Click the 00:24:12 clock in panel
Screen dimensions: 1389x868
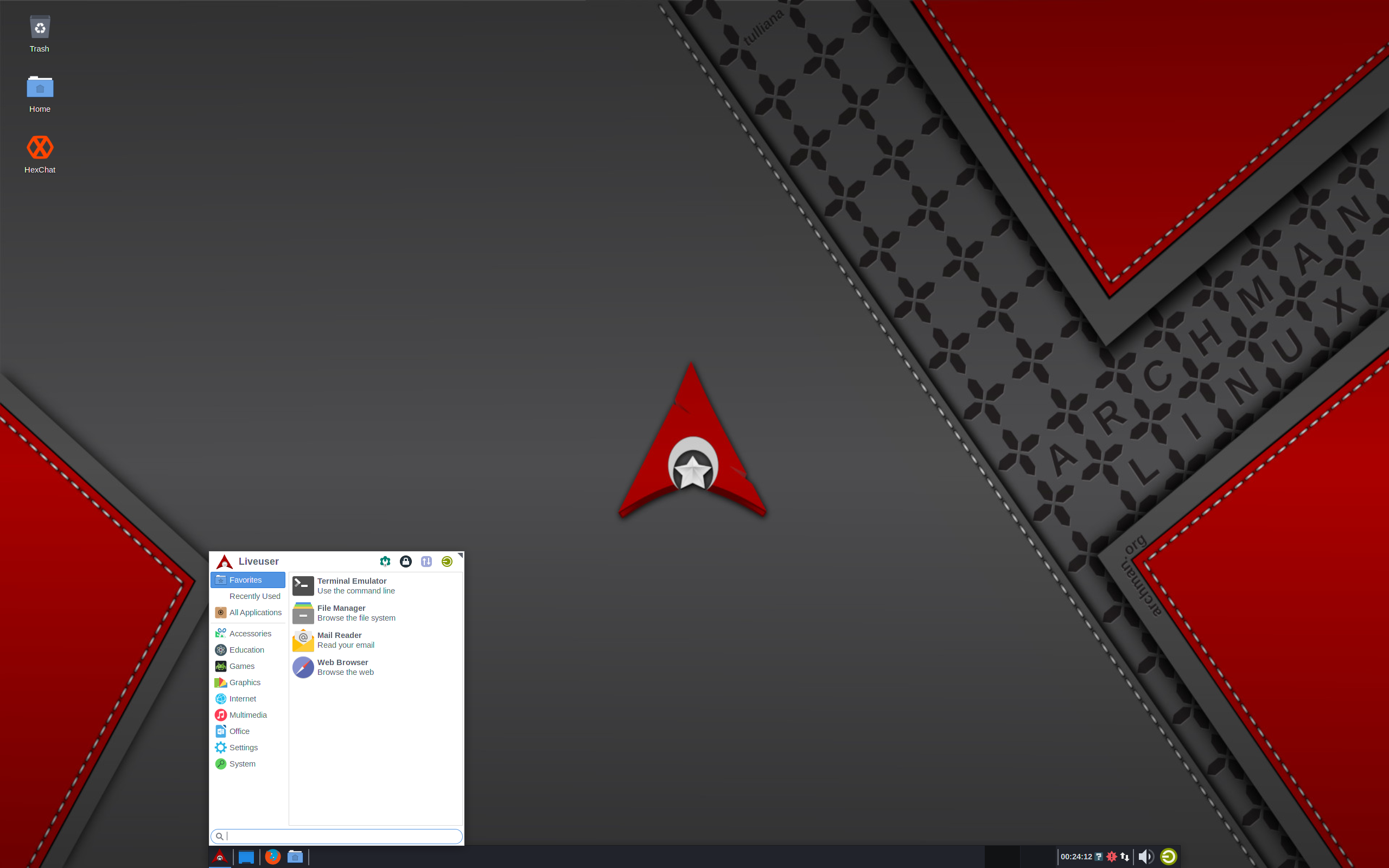coord(1076,857)
